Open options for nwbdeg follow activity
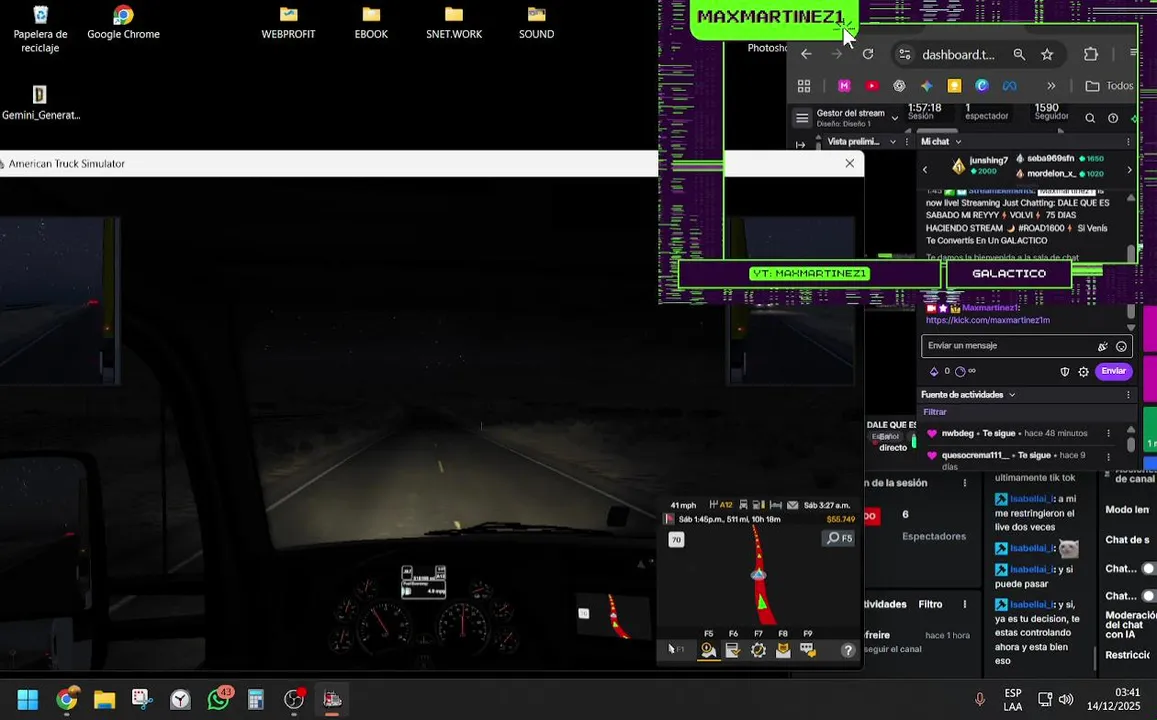1157x720 pixels. 1108,434
